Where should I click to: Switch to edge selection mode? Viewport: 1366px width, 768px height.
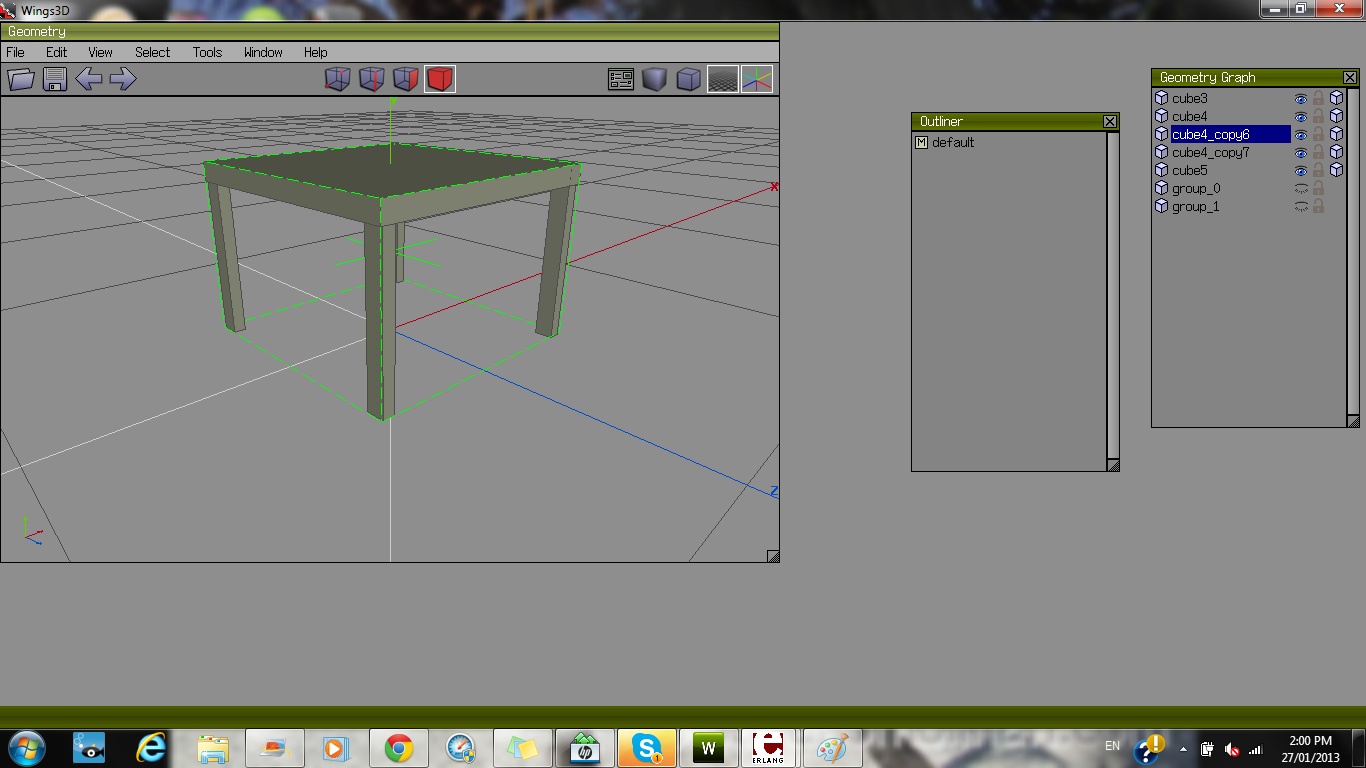pos(372,79)
